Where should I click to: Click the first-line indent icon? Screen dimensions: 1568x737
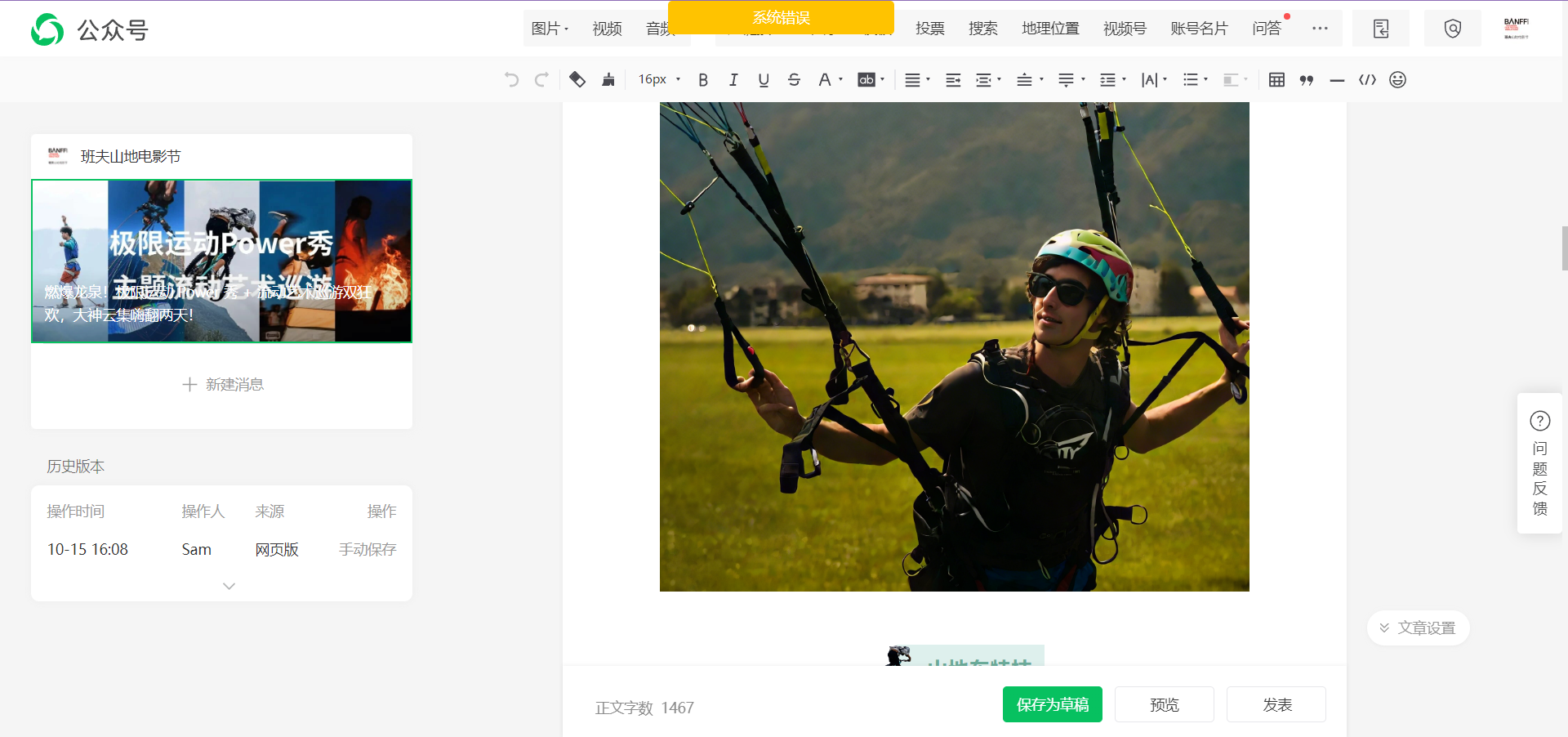coord(953,79)
